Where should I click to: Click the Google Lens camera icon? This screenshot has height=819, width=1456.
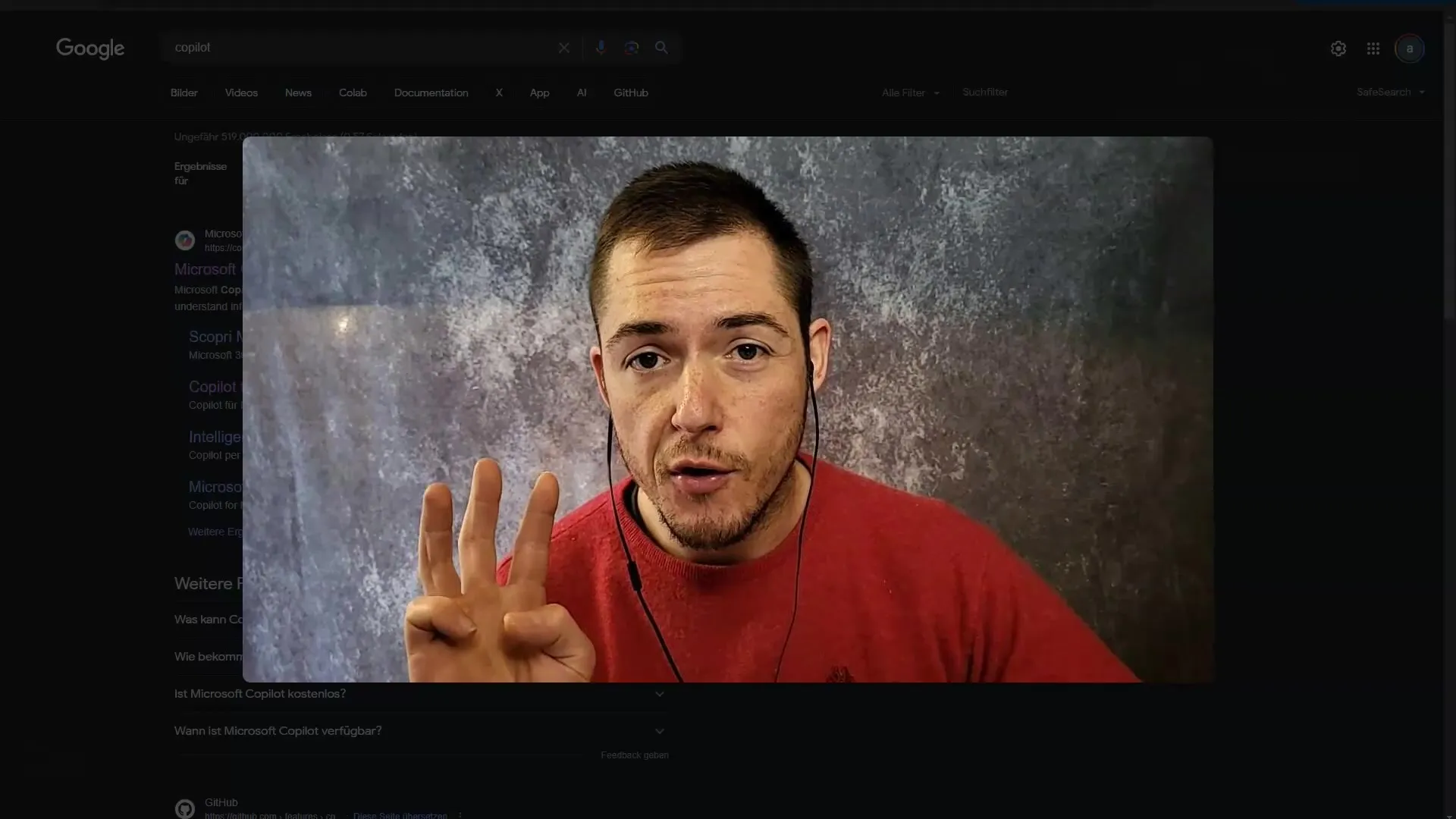tap(631, 47)
